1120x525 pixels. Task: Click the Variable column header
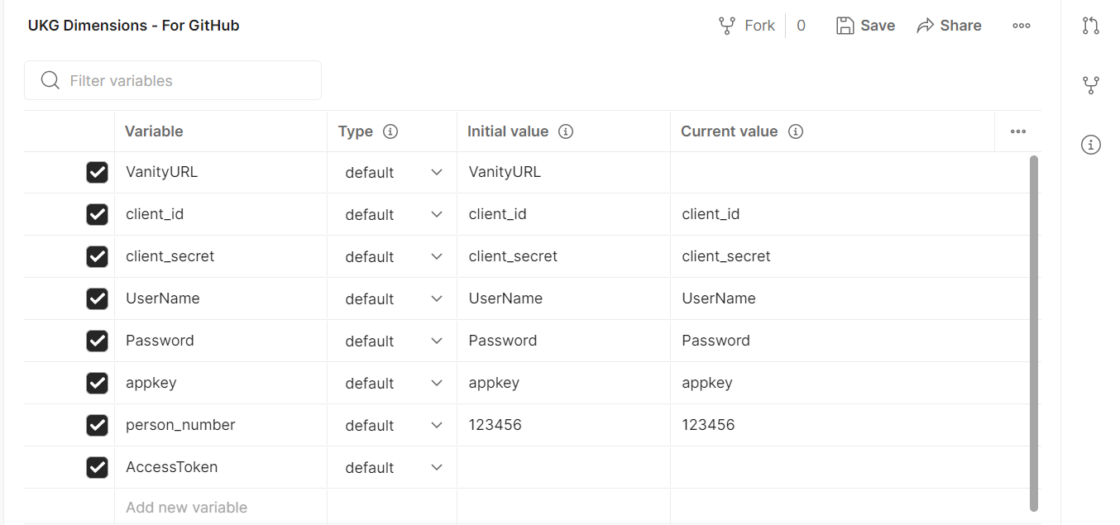click(x=154, y=131)
